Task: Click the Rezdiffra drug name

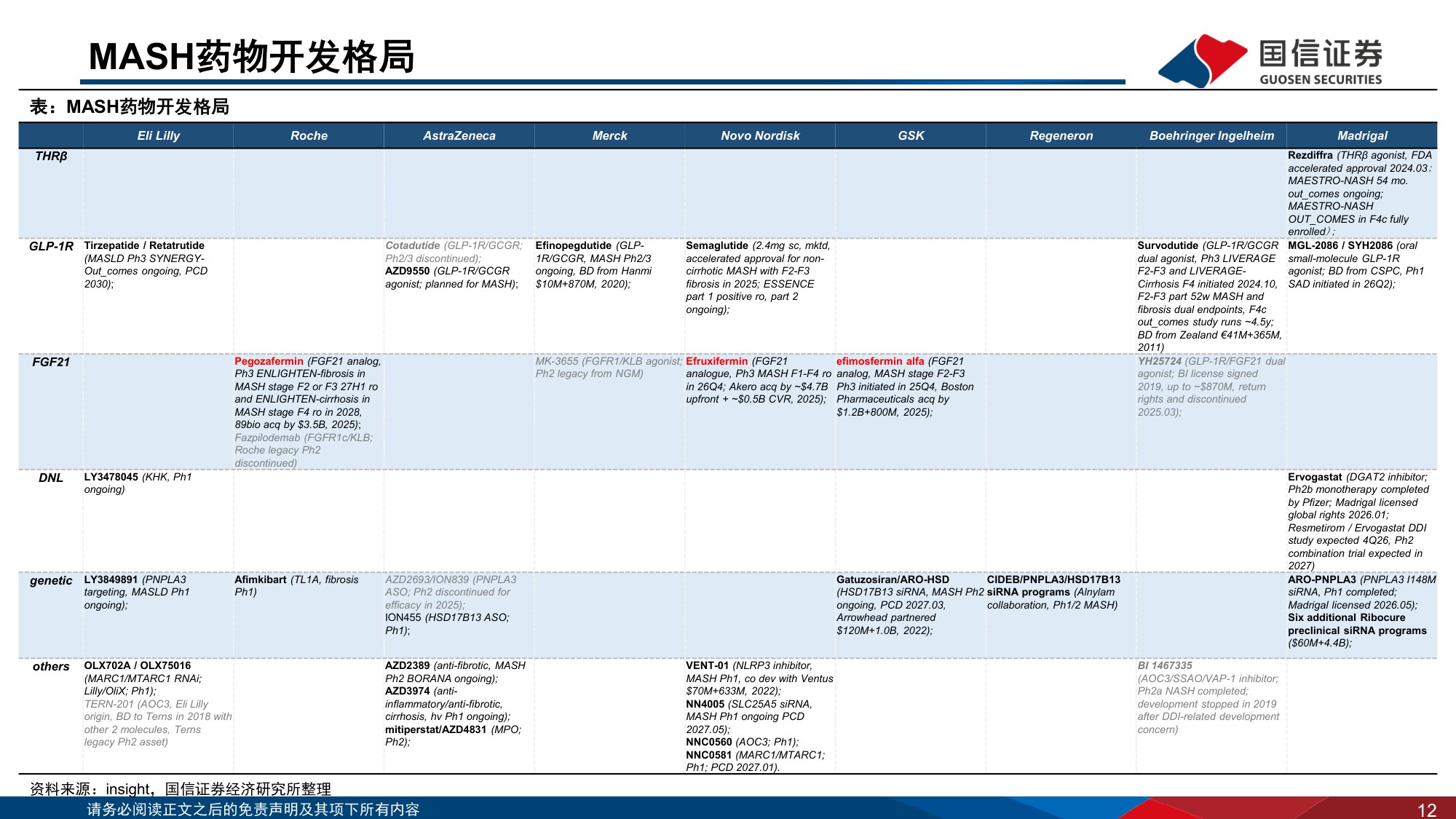Action: pos(1310,155)
